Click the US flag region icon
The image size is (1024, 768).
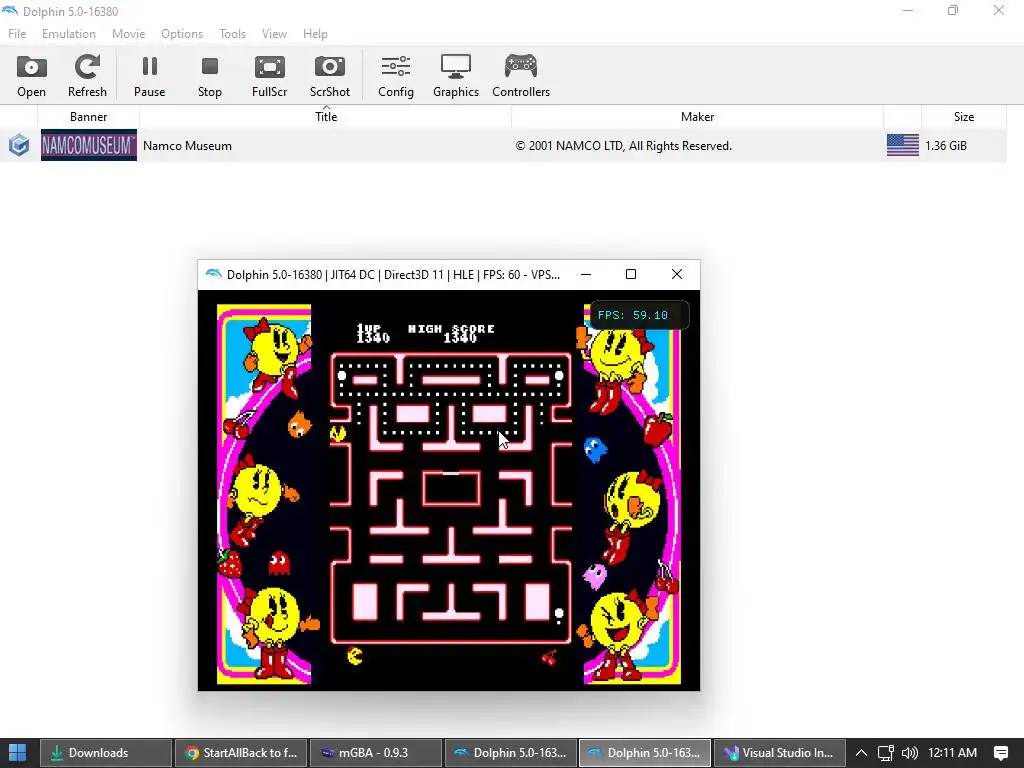click(903, 145)
